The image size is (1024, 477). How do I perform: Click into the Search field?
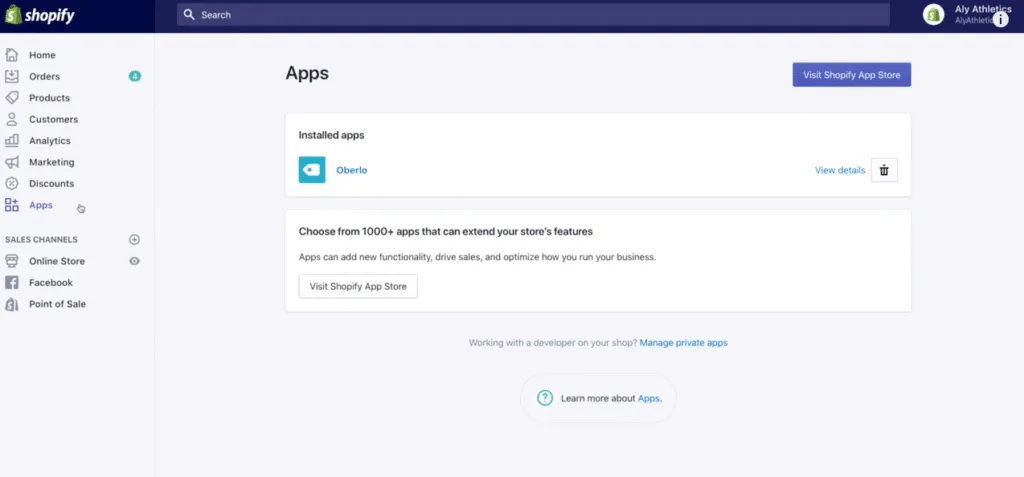pos(533,14)
